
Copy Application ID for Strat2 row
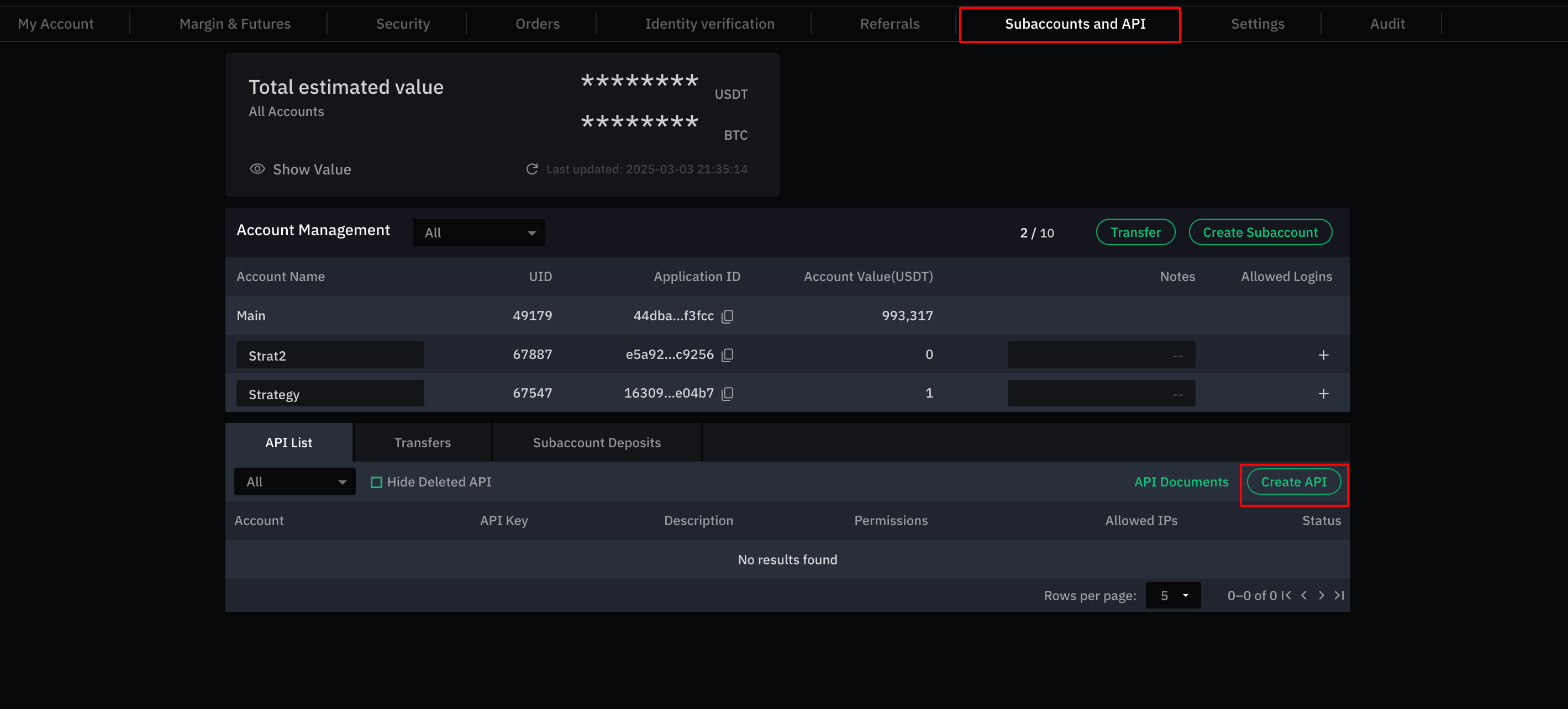pyautogui.click(x=728, y=355)
